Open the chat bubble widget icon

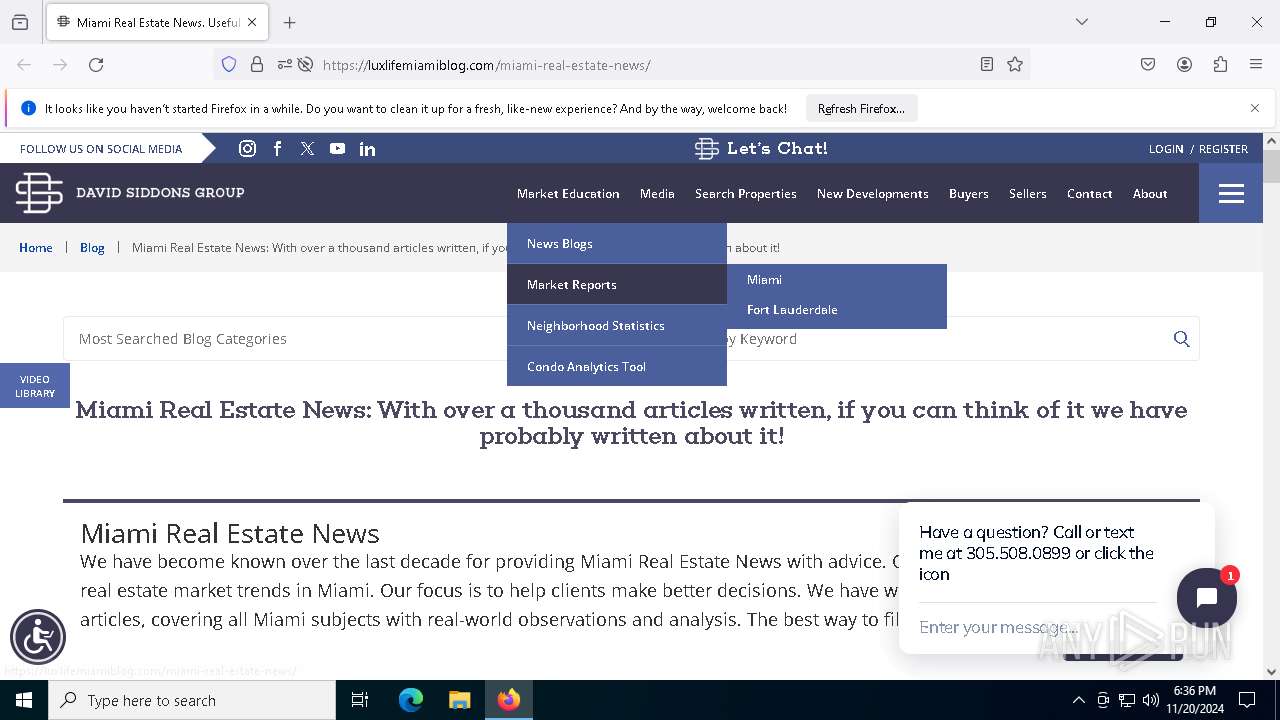click(x=1206, y=598)
